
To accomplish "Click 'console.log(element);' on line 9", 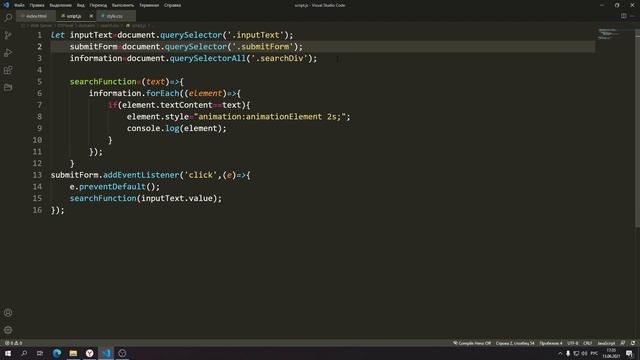I will [x=176, y=129].
